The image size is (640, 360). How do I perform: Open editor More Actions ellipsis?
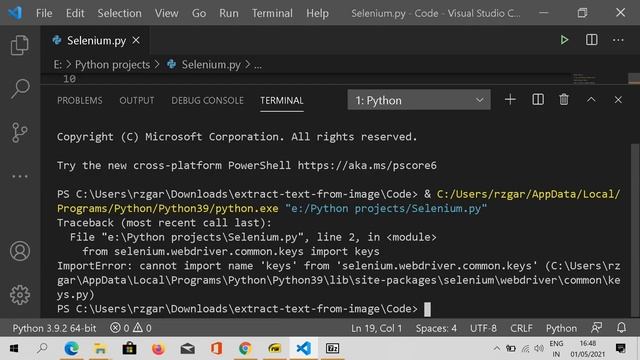(x=618, y=40)
